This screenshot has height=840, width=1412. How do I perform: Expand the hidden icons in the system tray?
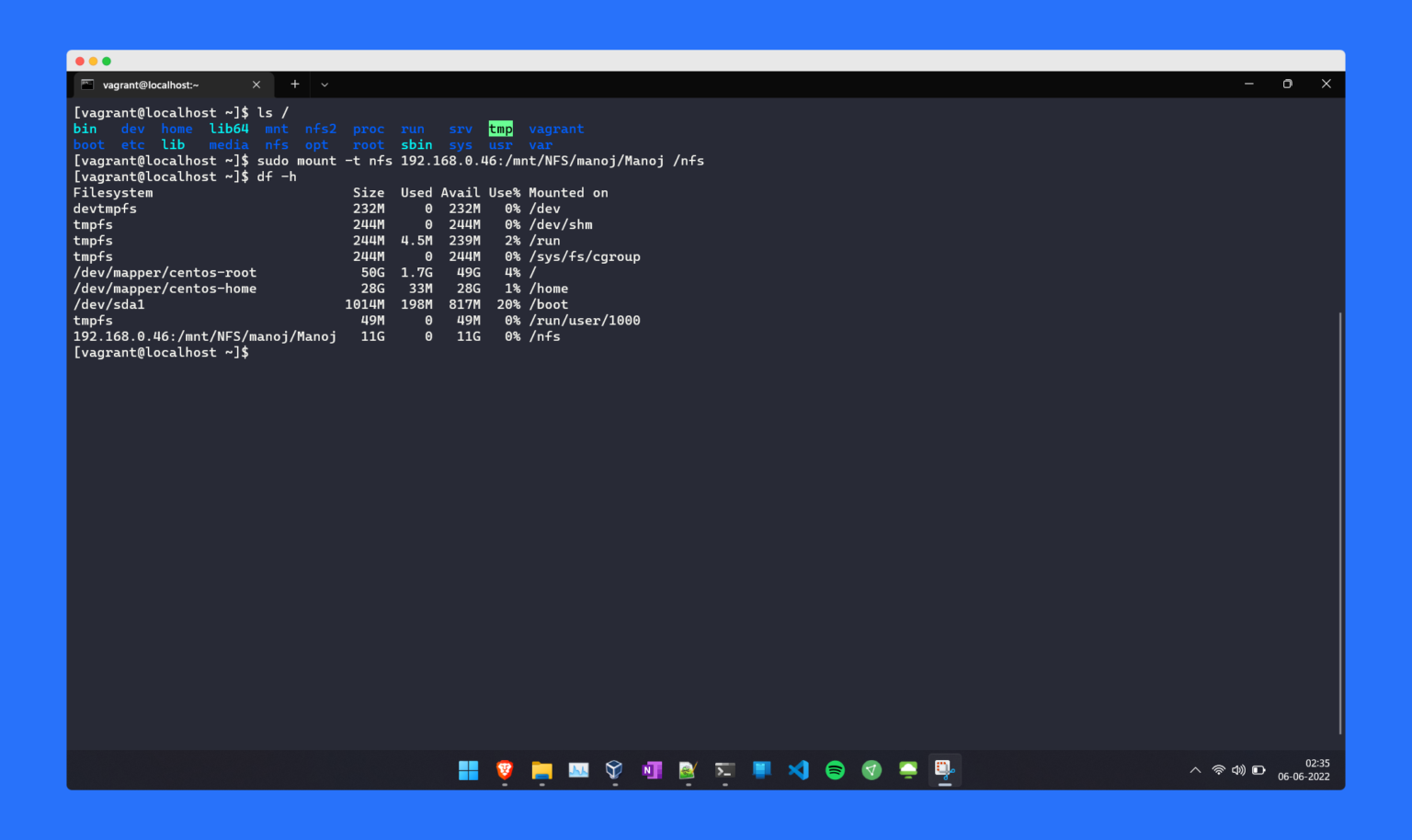point(1195,770)
